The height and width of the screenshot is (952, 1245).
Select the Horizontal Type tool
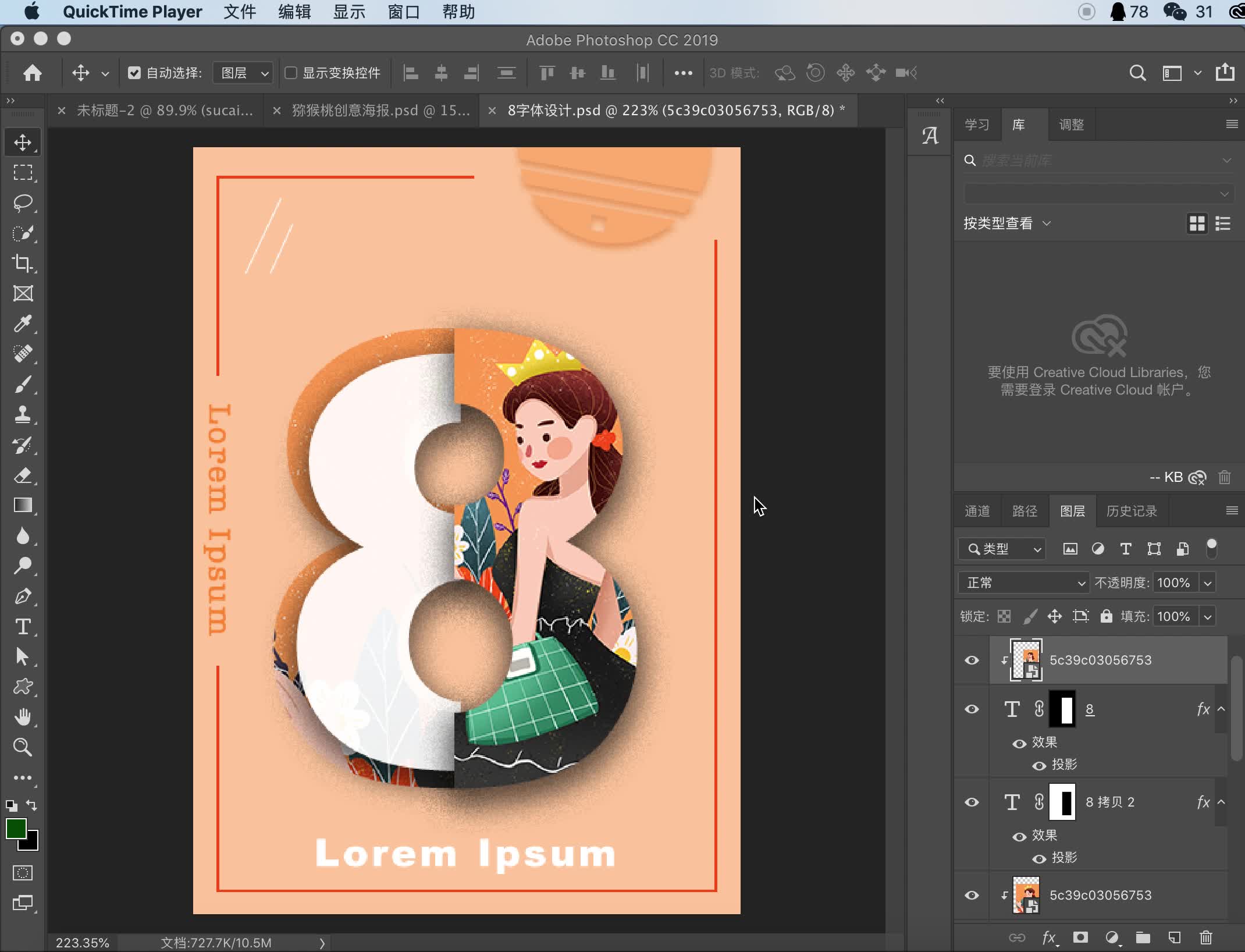click(23, 627)
